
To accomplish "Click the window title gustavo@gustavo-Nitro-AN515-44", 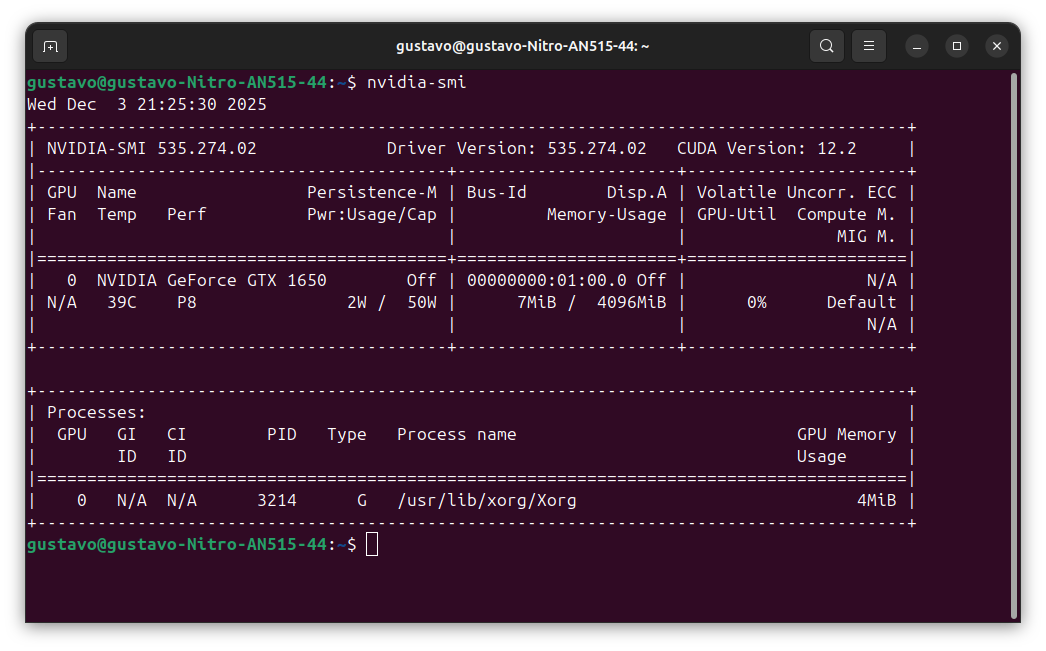I will coord(523,46).
